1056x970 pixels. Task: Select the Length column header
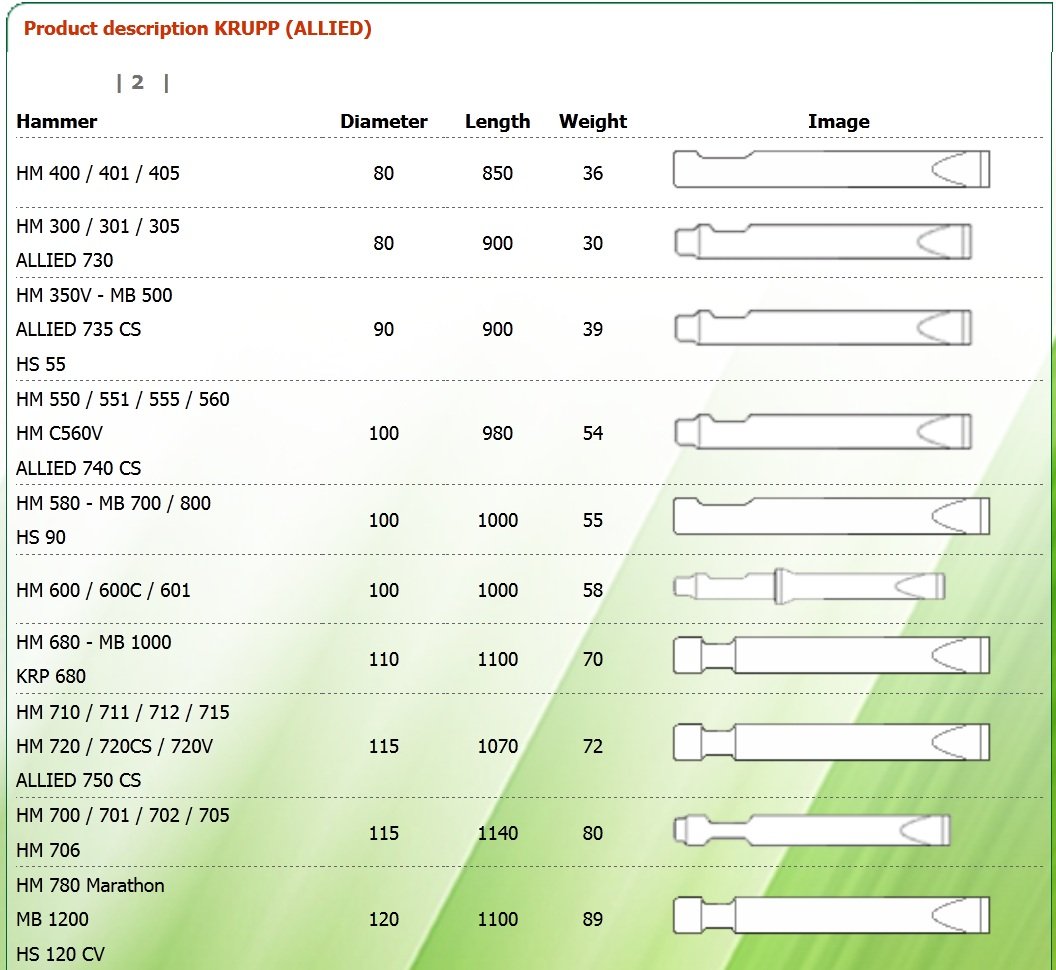(498, 121)
